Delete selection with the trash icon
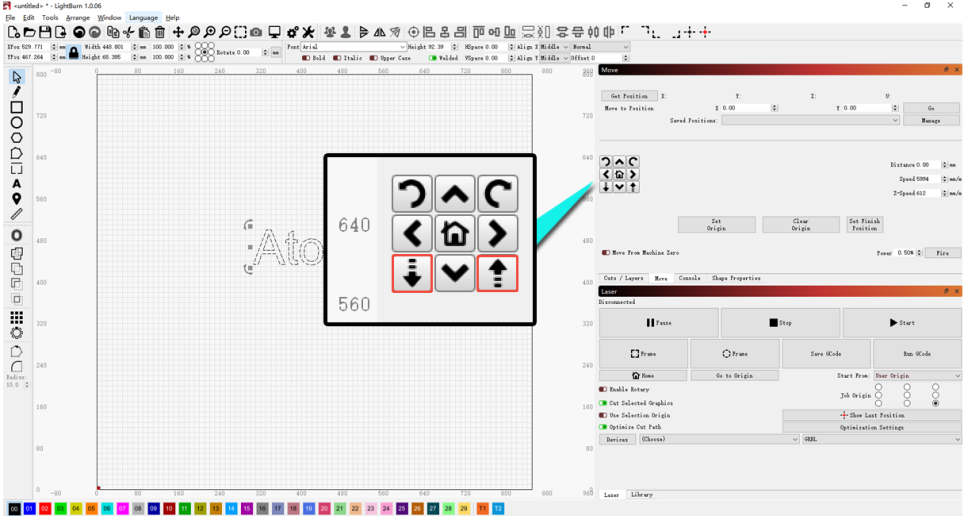 click(x=160, y=32)
